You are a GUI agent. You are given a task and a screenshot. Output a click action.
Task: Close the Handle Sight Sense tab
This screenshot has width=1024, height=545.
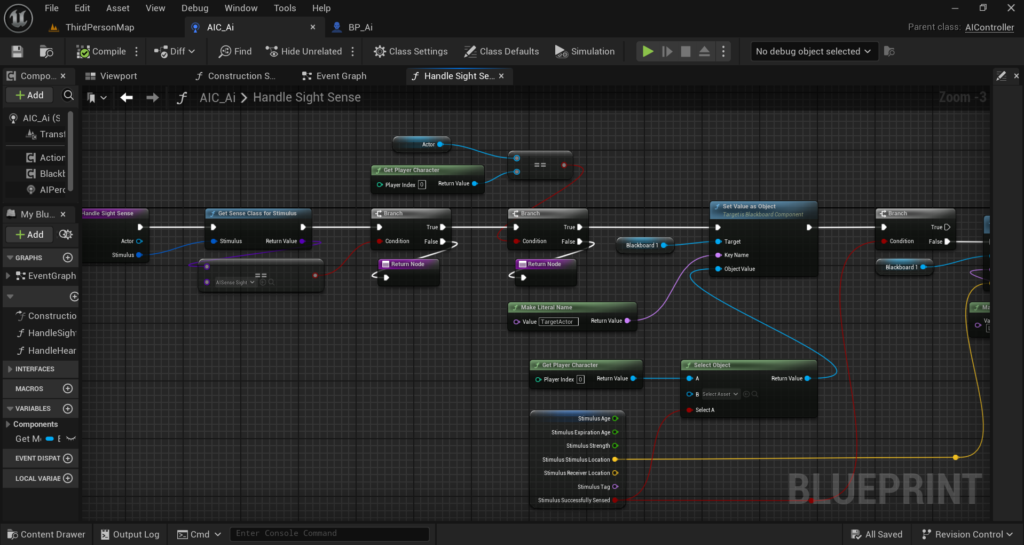point(502,76)
